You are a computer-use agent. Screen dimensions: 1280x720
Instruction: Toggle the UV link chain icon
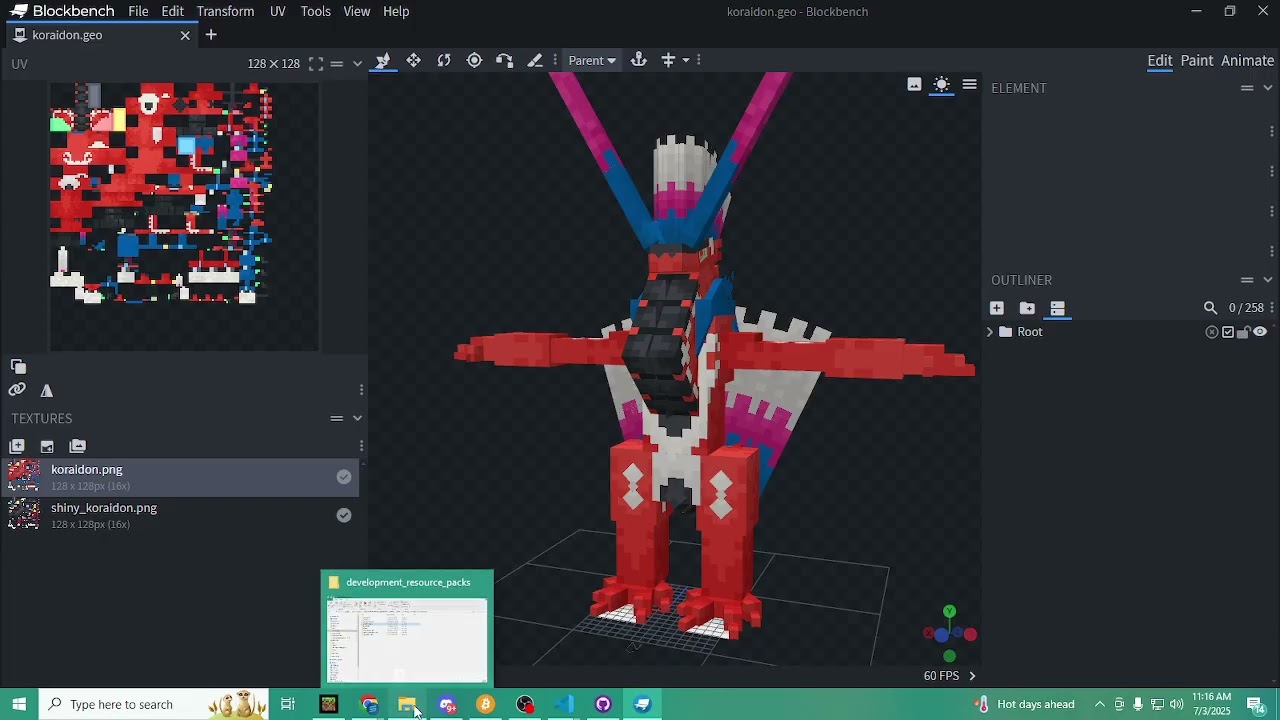[17, 390]
